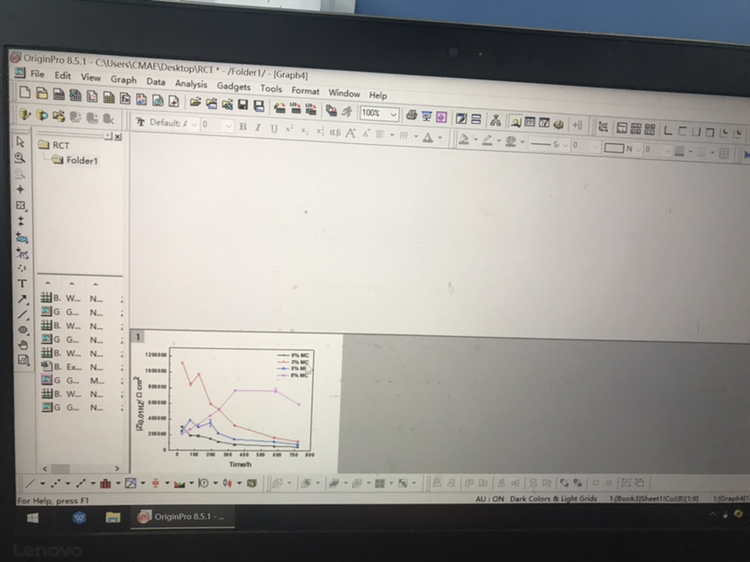Select the Zoom In magnifier tool
750x562 pixels.
click(x=20, y=157)
